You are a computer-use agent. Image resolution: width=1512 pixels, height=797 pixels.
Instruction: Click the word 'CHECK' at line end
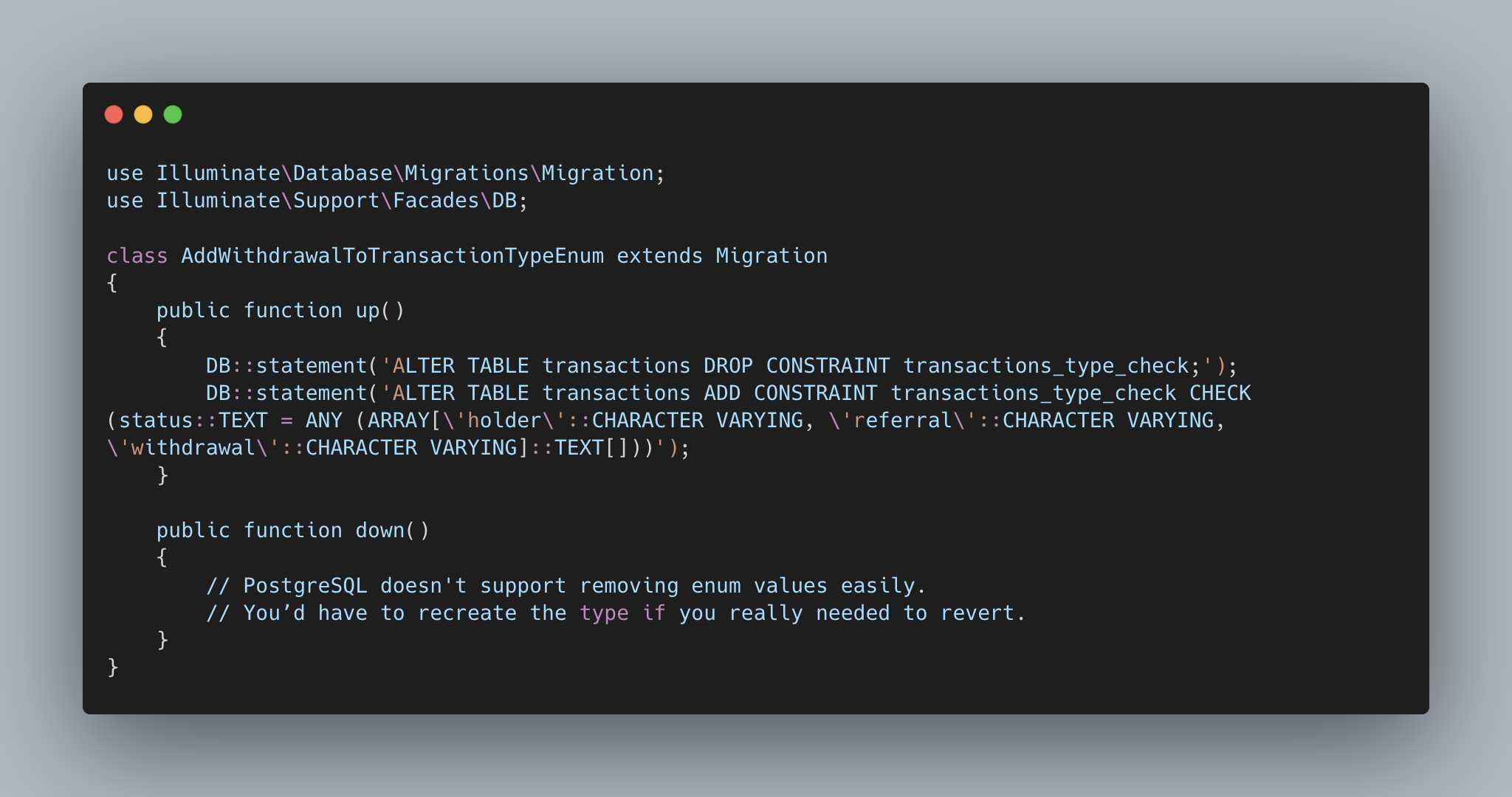pyautogui.click(x=1220, y=393)
